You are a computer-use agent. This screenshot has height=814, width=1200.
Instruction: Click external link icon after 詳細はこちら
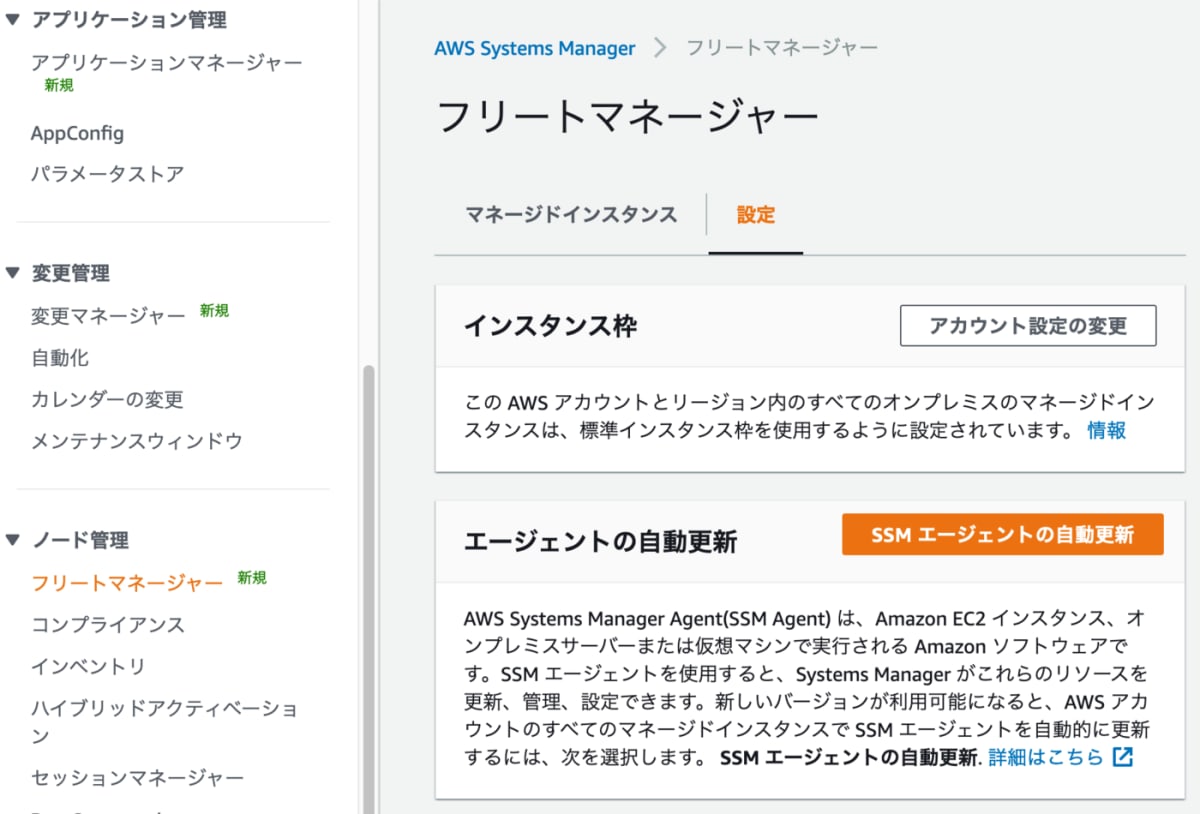1123,757
